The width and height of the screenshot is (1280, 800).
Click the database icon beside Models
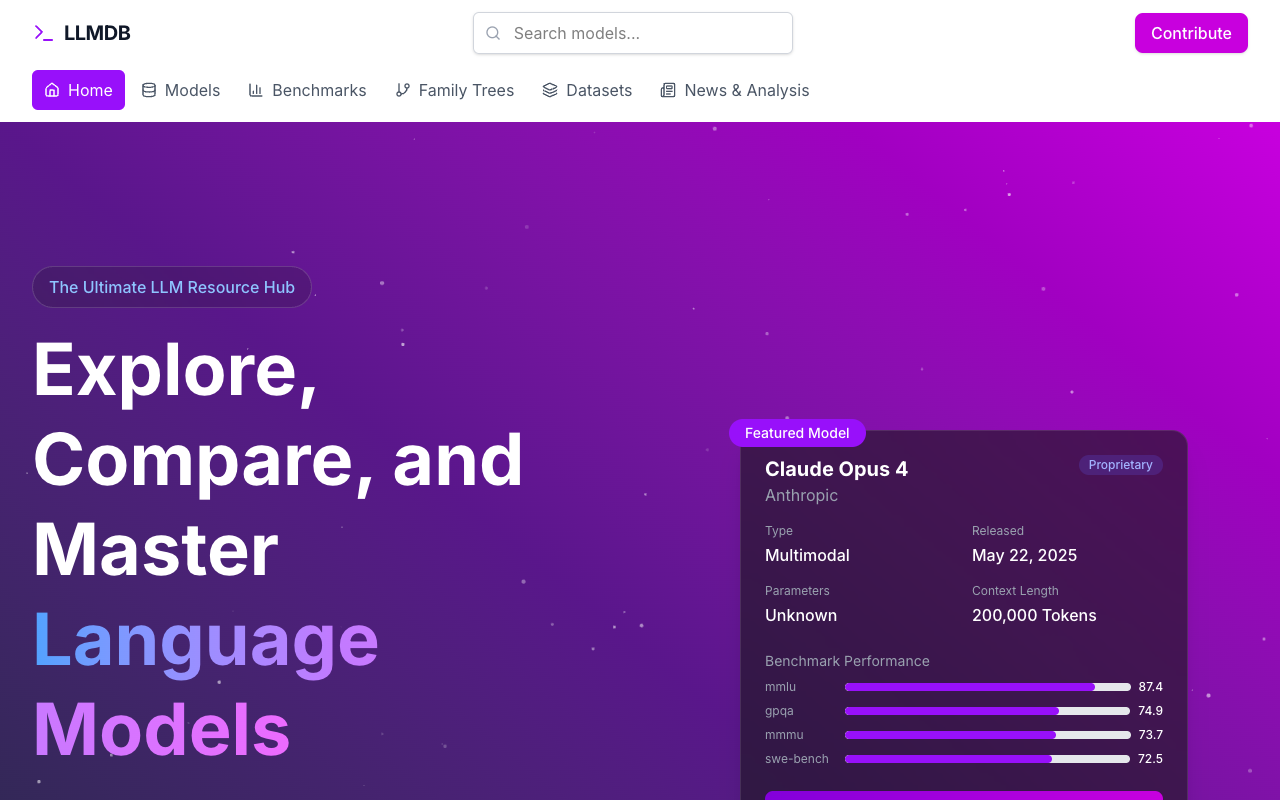pyautogui.click(x=149, y=90)
